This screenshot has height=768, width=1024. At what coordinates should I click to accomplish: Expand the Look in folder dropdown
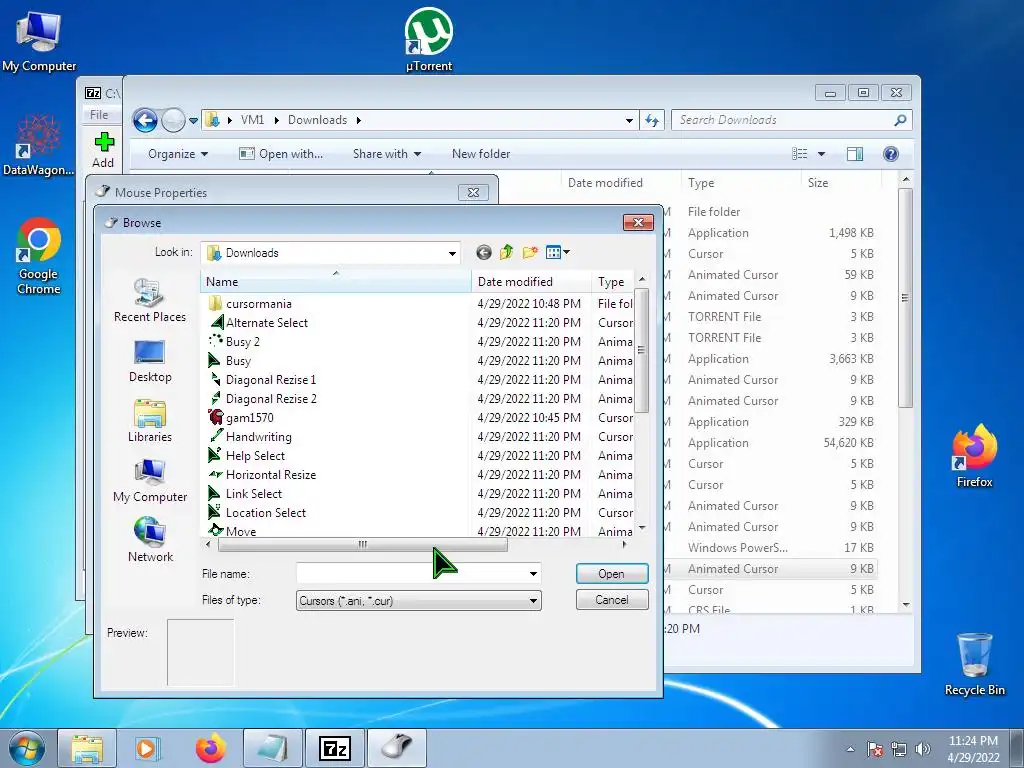point(452,253)
